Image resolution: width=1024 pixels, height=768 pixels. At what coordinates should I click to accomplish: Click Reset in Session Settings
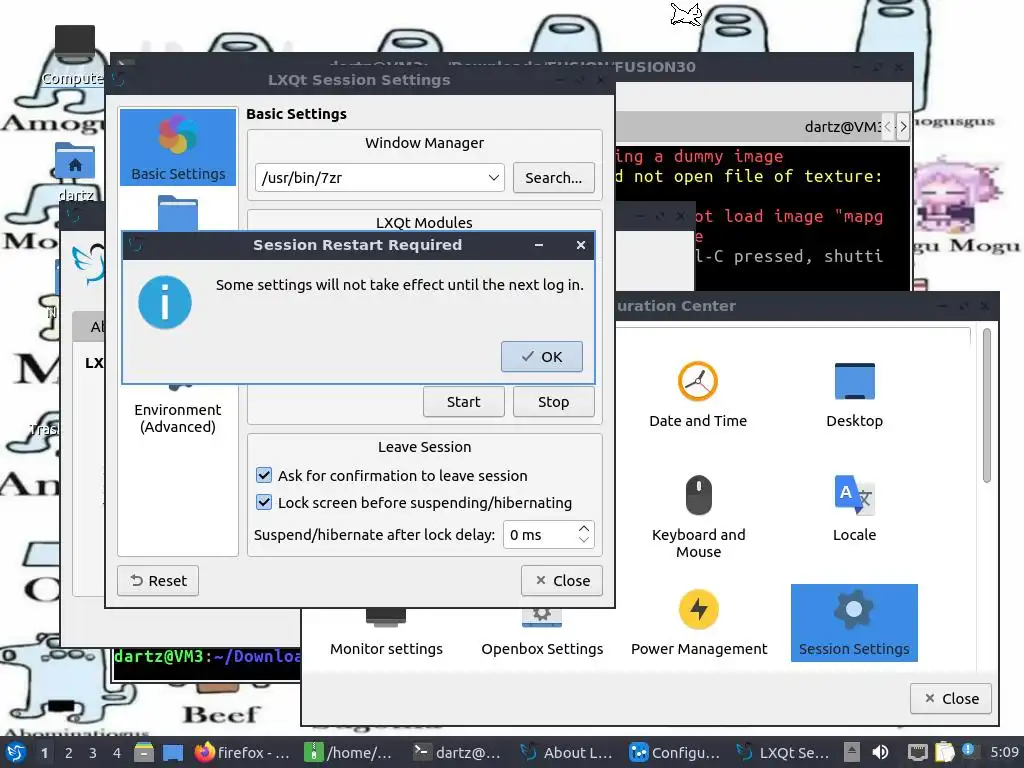158,581
